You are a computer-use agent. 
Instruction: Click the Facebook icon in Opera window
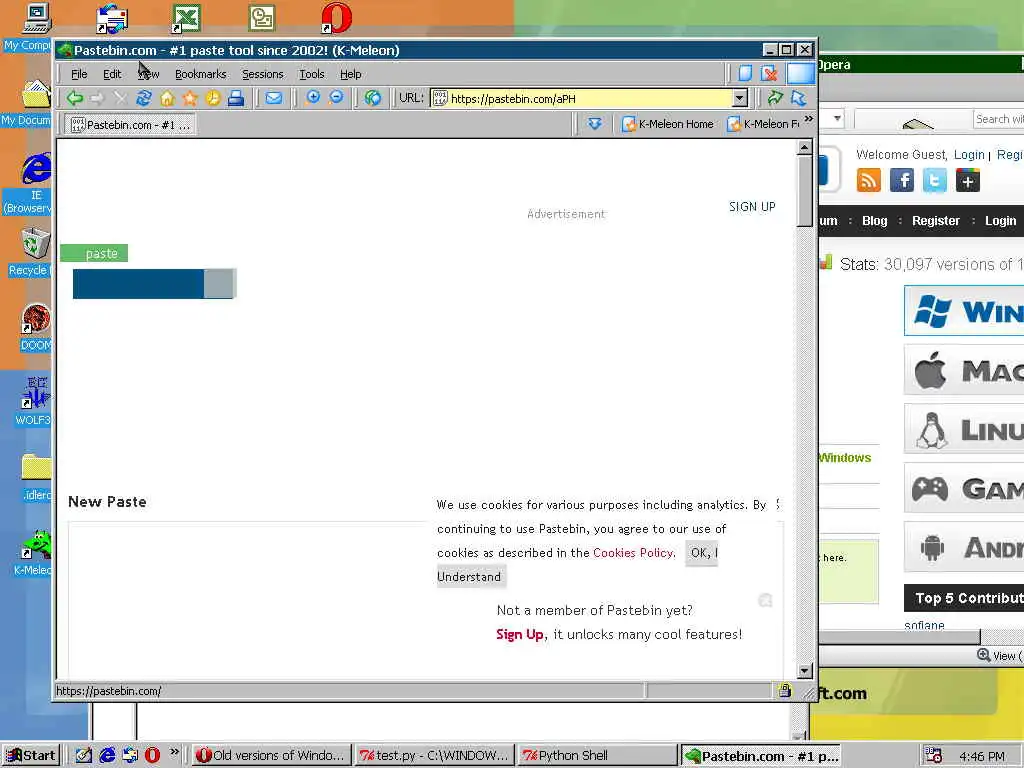[x=902, y=180]
